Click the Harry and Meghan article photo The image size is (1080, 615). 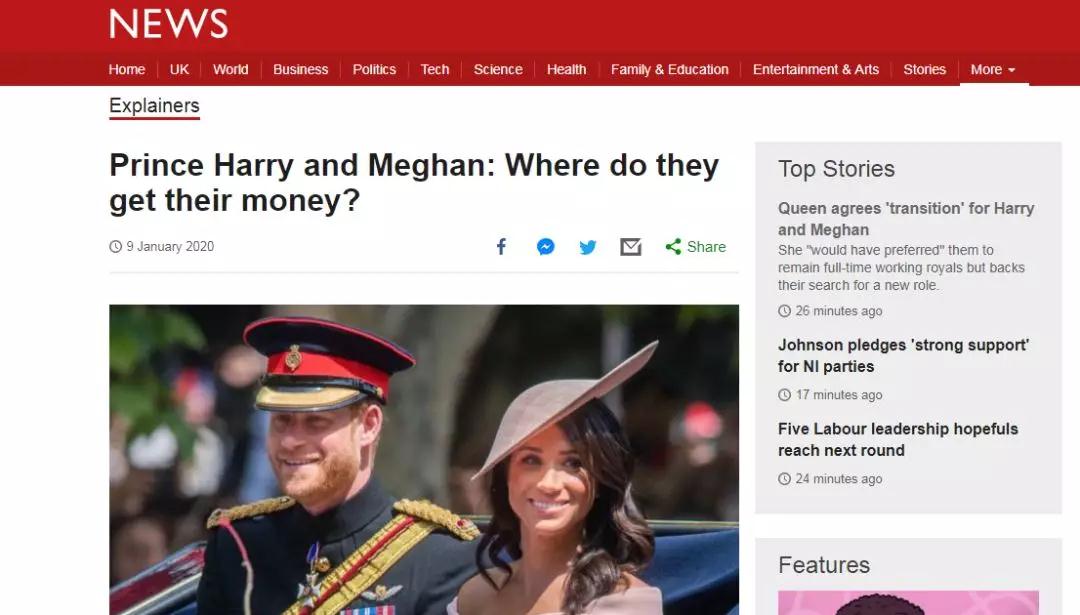click(x=424, y=459)
